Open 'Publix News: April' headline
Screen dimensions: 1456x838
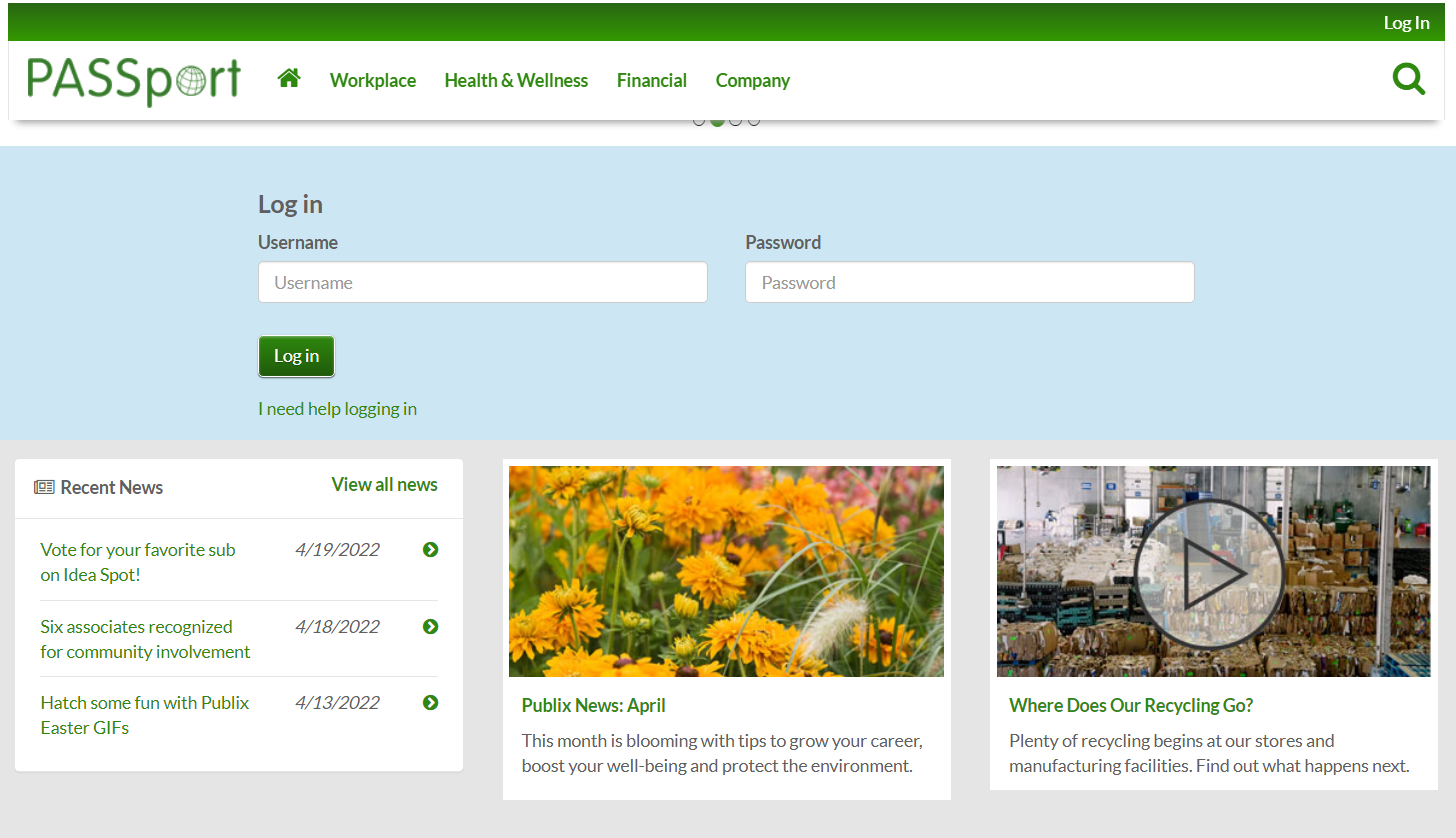point(593,705)
